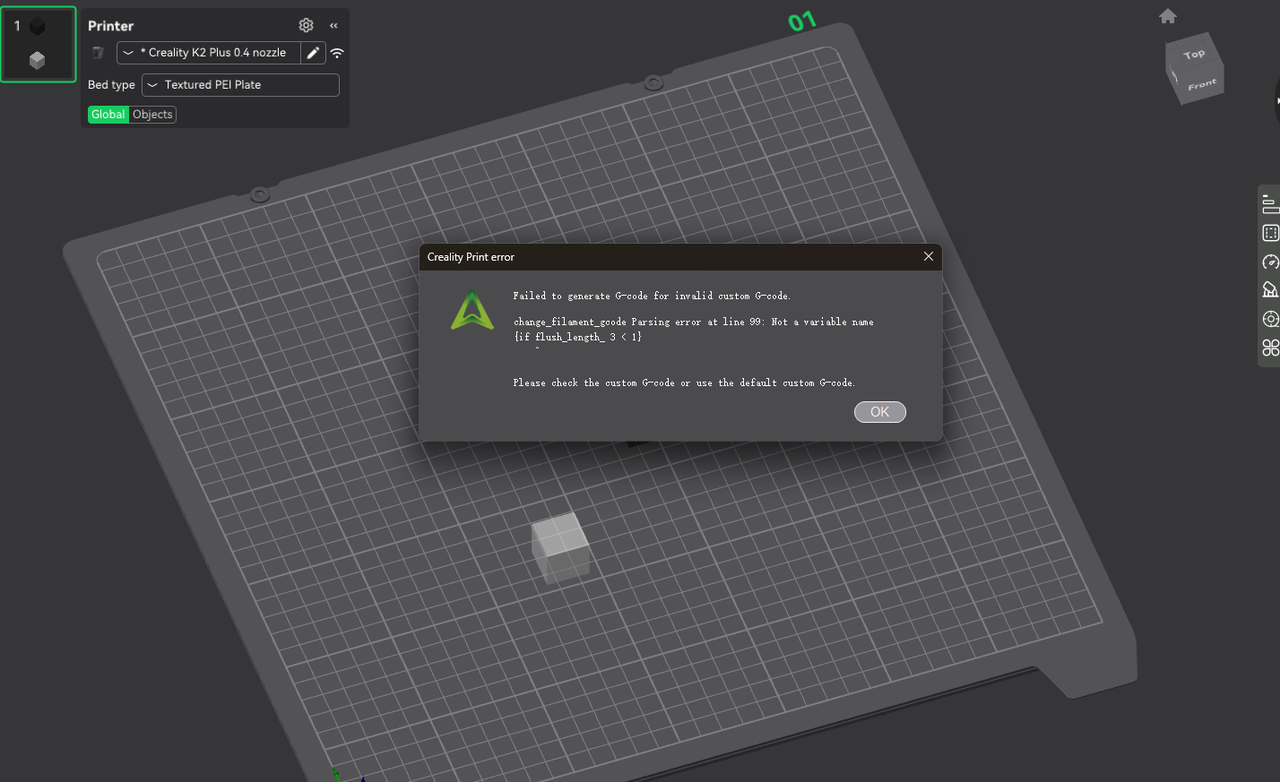
Task: Open printer settings gear icon
Action: [x=306, y=25]
